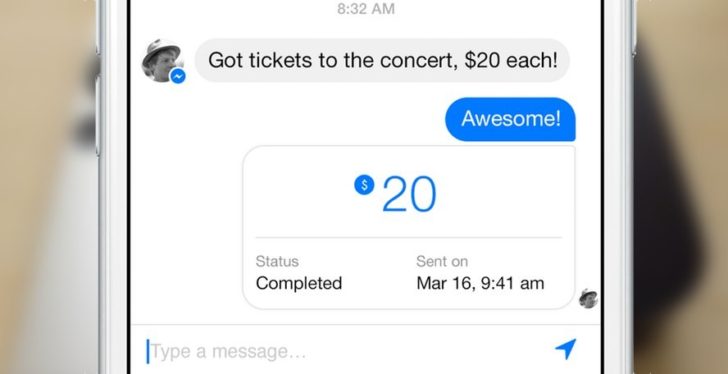Click the Messenger badge on sender's avatar

click(x=178, y=76)
